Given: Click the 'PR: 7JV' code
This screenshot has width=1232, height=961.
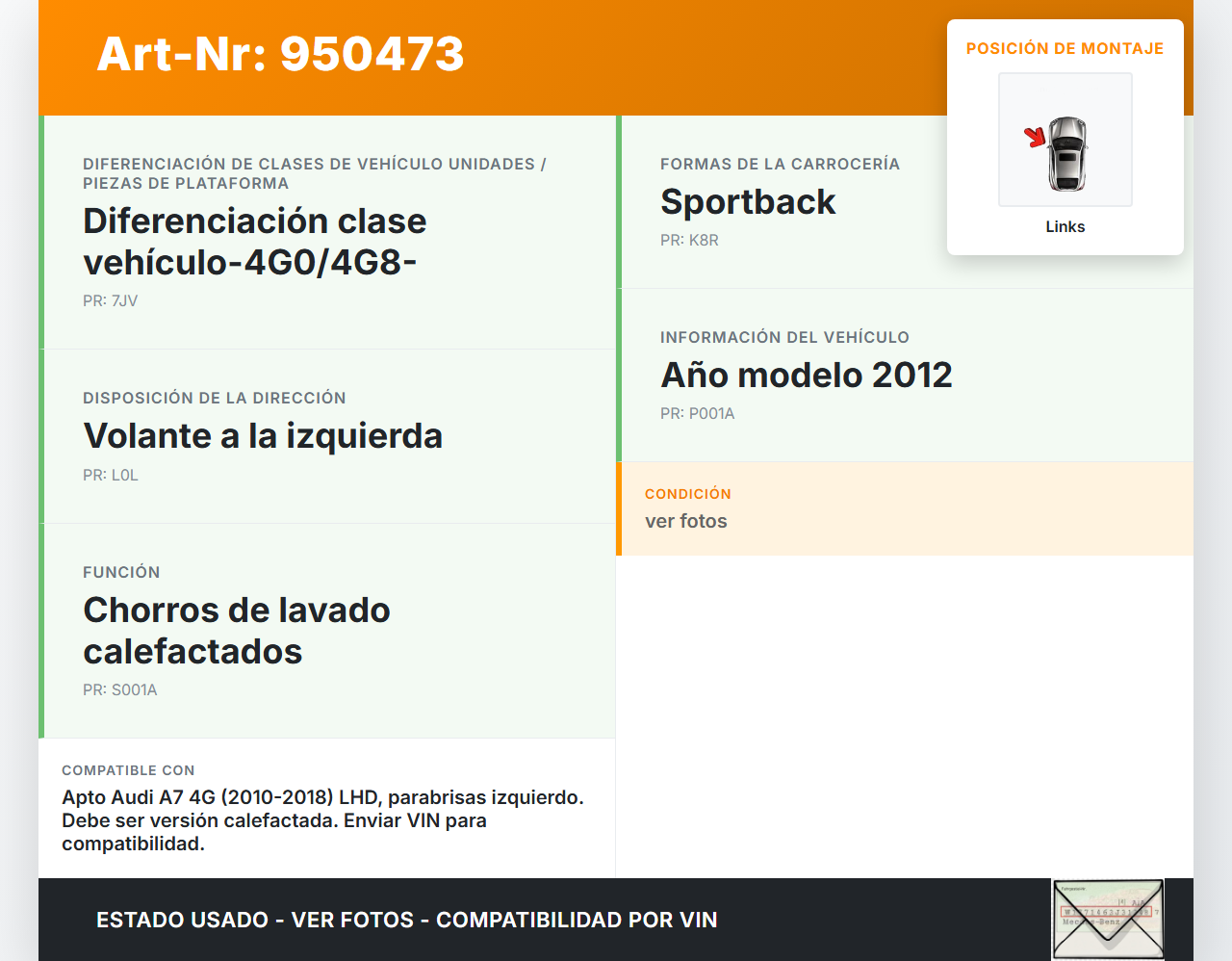Looking at the screenshot, I should pos(111,300).
